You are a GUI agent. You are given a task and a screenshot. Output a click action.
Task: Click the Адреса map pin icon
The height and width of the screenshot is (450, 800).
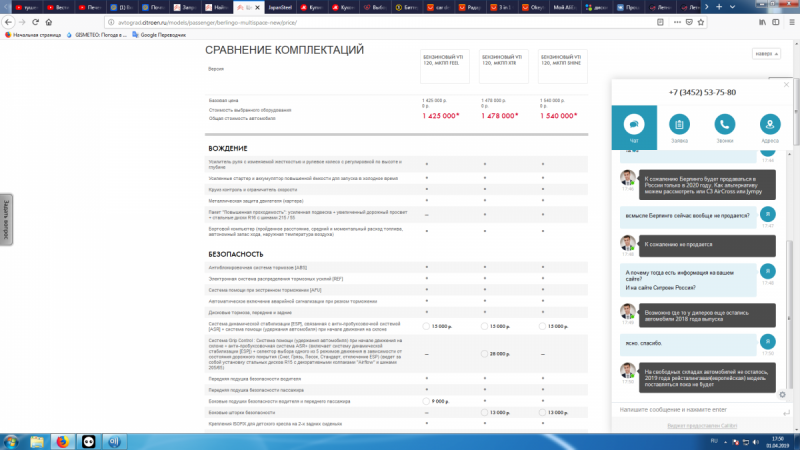[770, 126]
